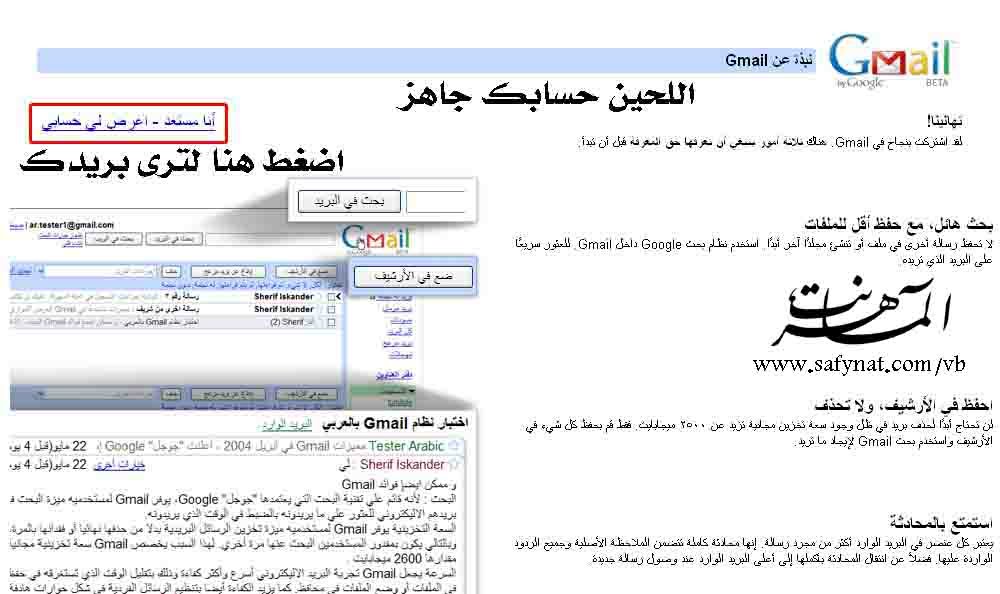Select the heading 'احفظ في الأرشيف، ولا تحذف'
The image size is (1000, 594).
point(903,405)
